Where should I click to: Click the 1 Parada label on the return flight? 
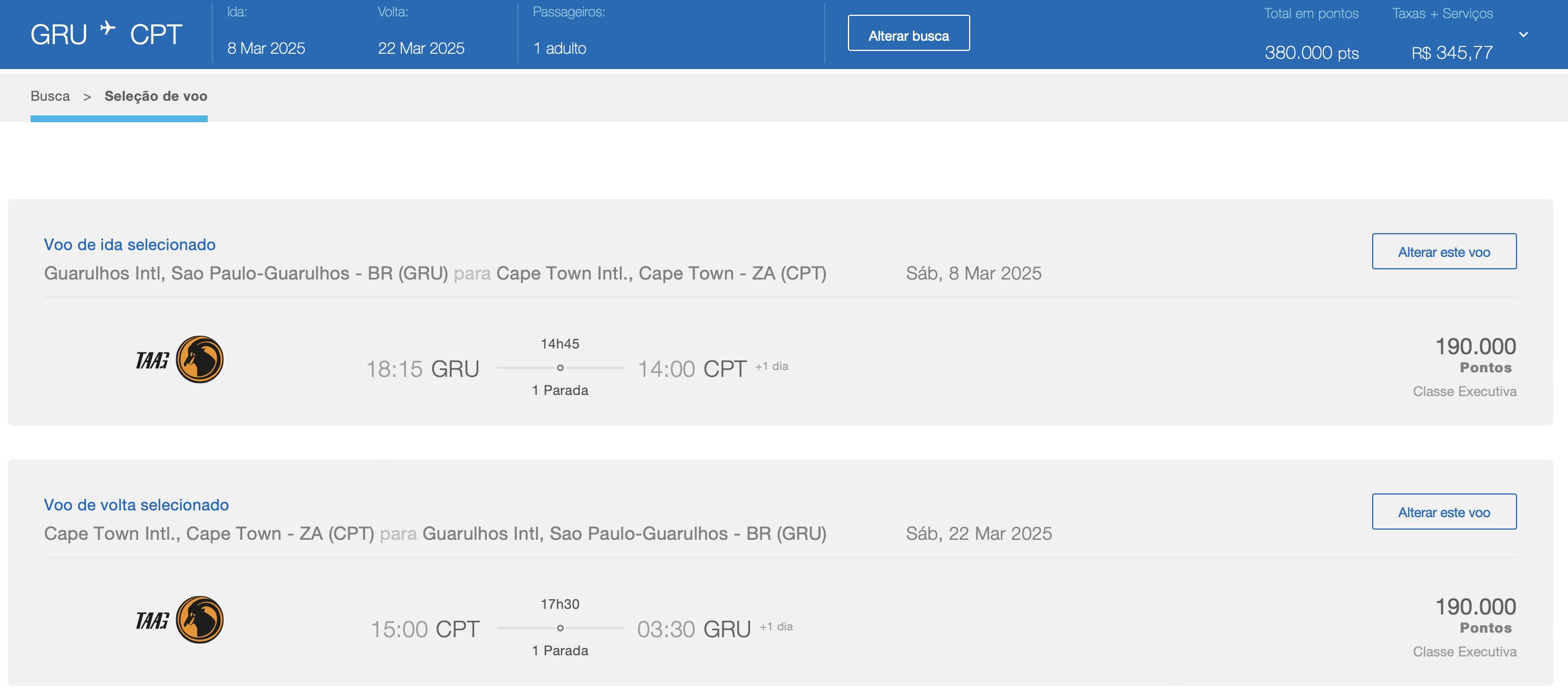pyautogui.click(x=560, y=651)
